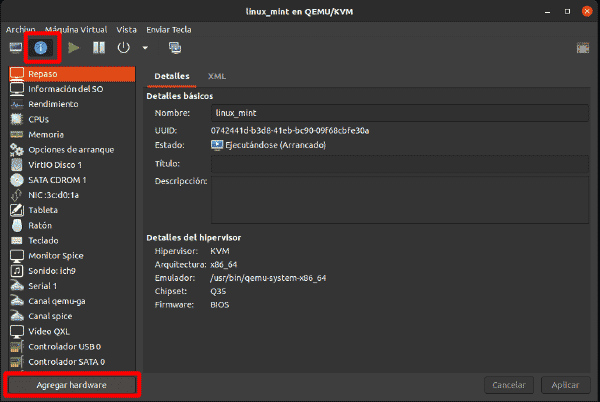Click the emulator path /usr/bin/qemu-system-x86_64
The width and height of the screenshot is (600, 402).
(x=268, y=278)
